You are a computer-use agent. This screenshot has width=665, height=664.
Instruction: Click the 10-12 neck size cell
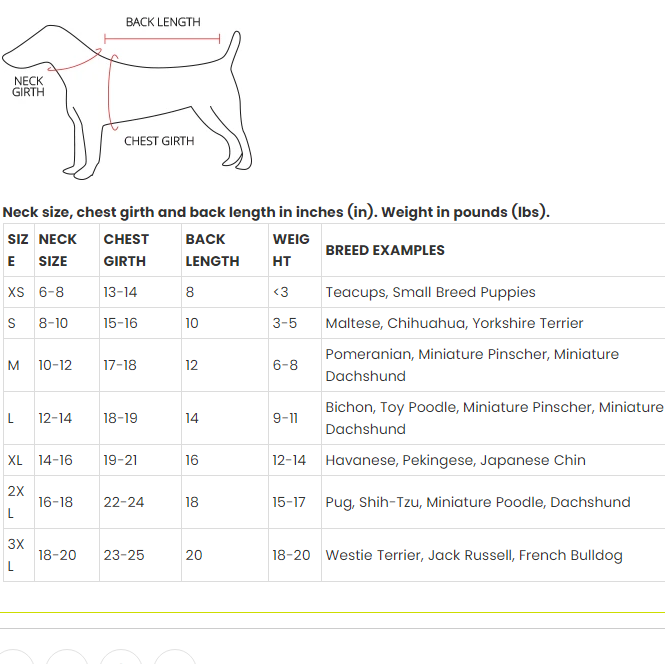pyautogui.click(x=55, y=365)
